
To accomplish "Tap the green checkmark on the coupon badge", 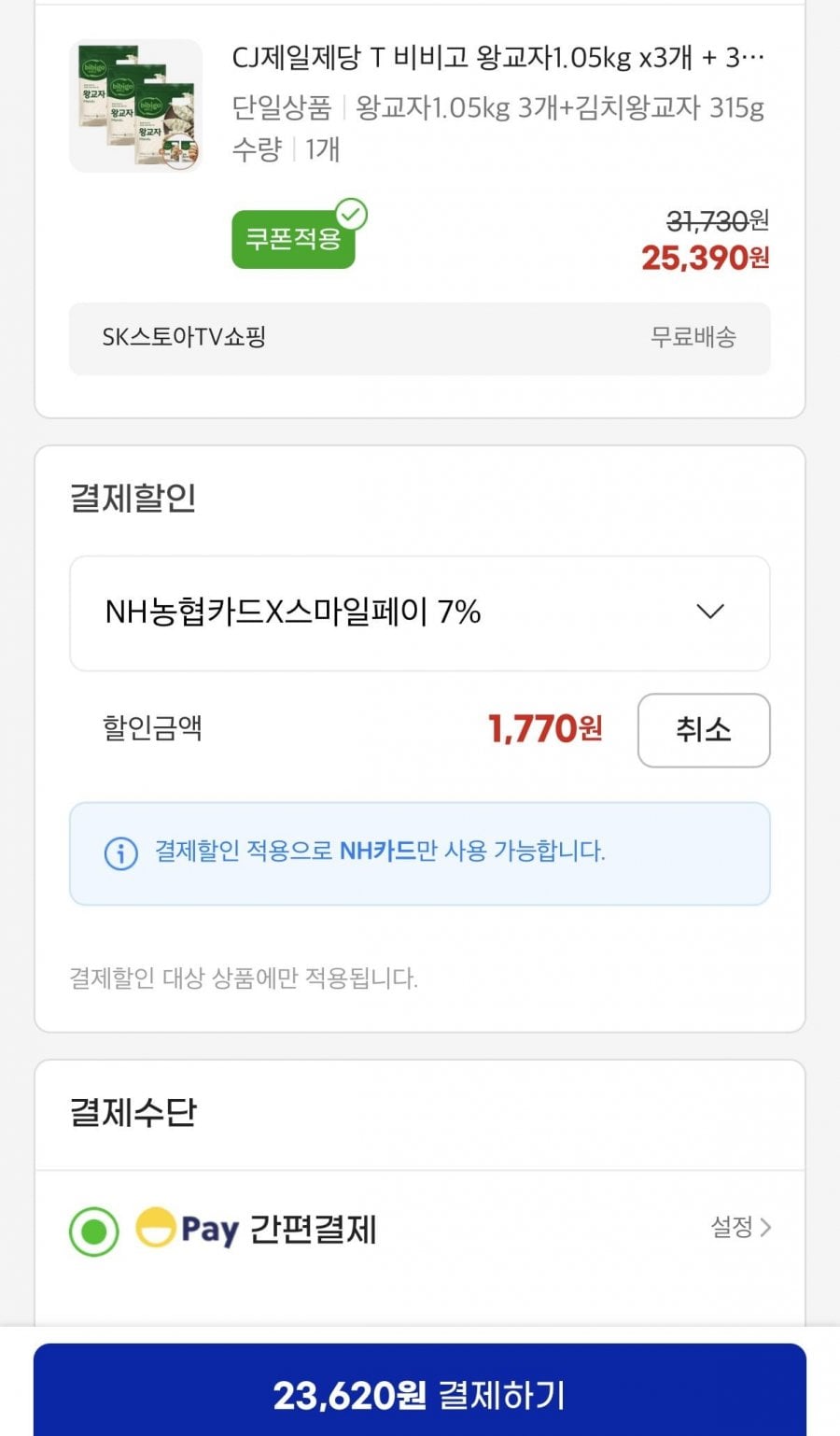I will [x=352, y=215].
